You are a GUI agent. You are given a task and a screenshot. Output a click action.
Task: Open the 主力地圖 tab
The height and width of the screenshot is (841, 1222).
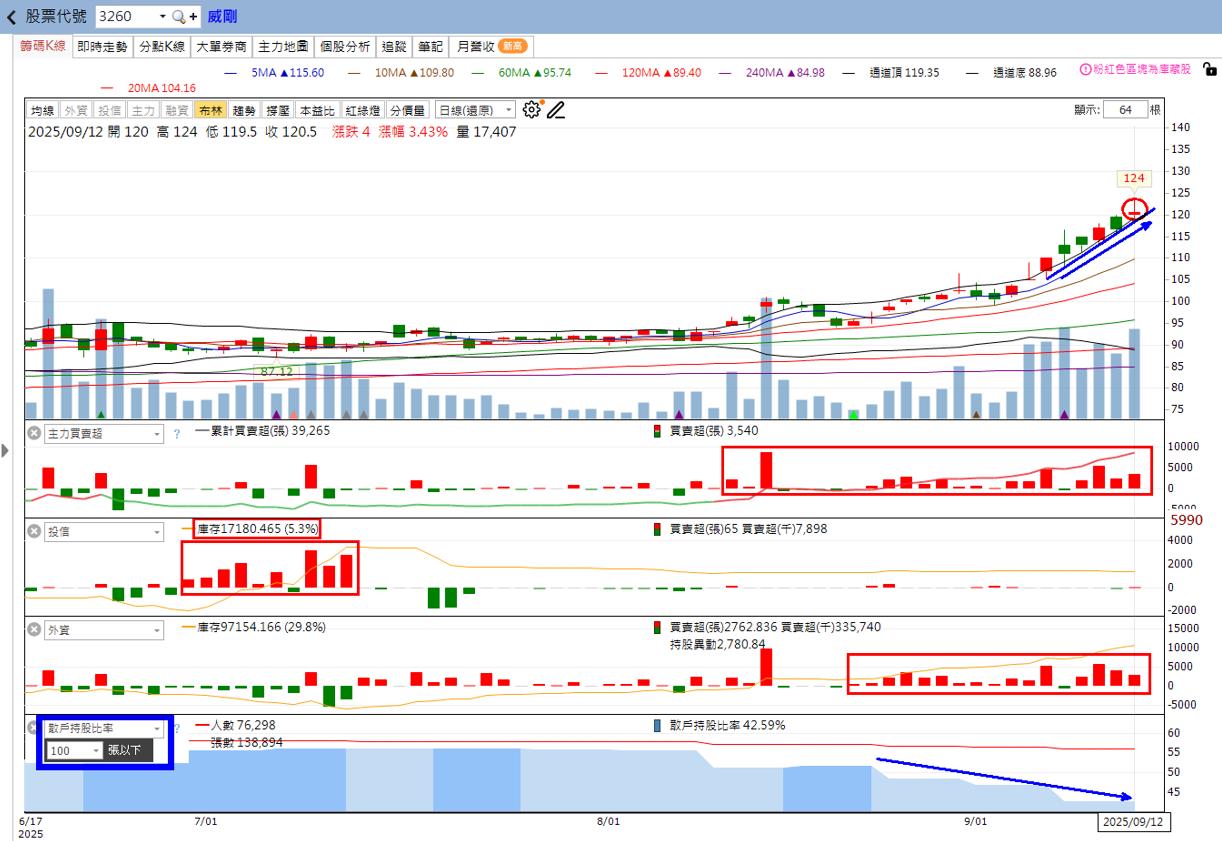(x=282, y=46)
